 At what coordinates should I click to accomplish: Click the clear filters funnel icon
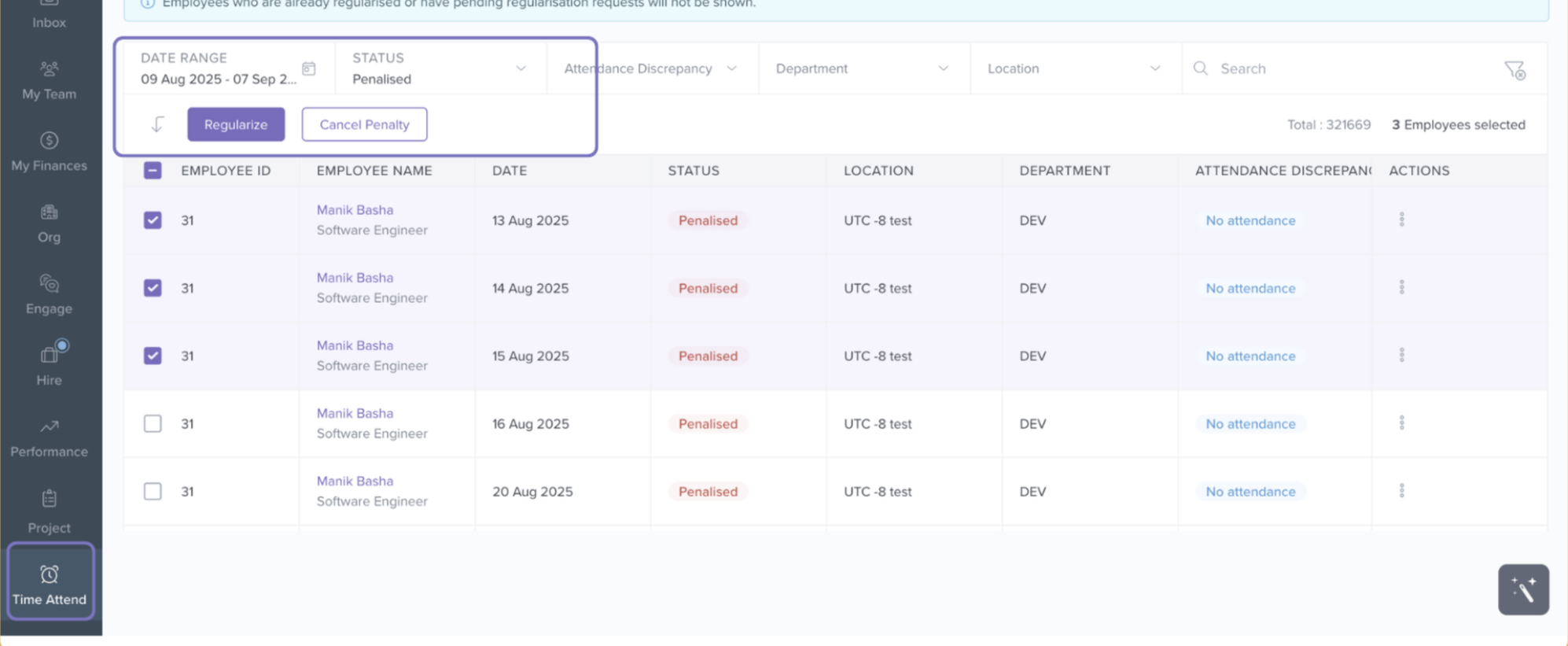click(x=1514, y=70)
